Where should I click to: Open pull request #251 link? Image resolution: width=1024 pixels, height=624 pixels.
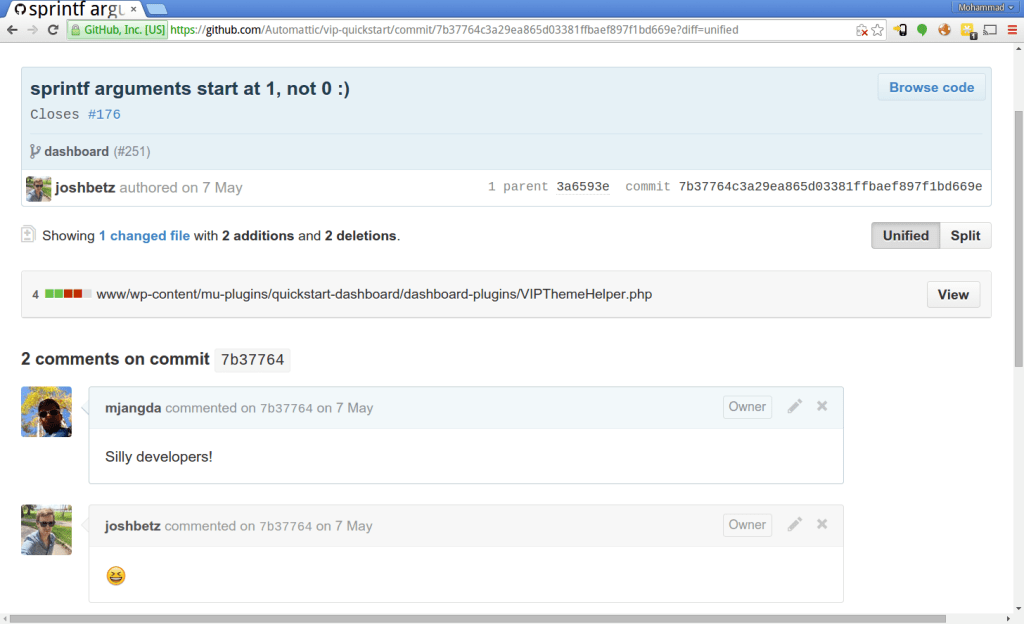[x=132, y=151]
